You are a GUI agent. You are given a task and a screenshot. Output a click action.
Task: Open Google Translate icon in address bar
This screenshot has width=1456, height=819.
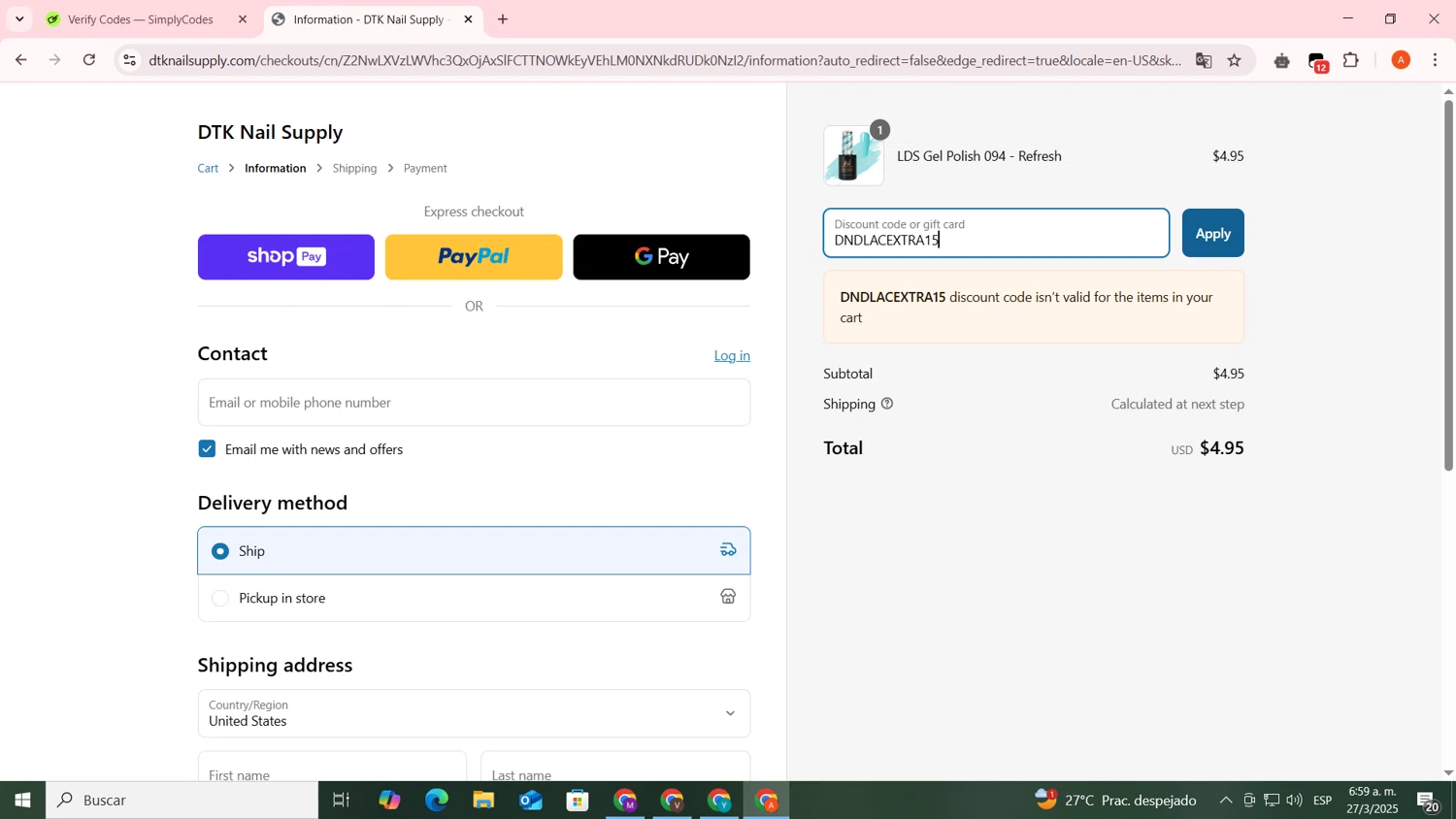[1204, 60]
